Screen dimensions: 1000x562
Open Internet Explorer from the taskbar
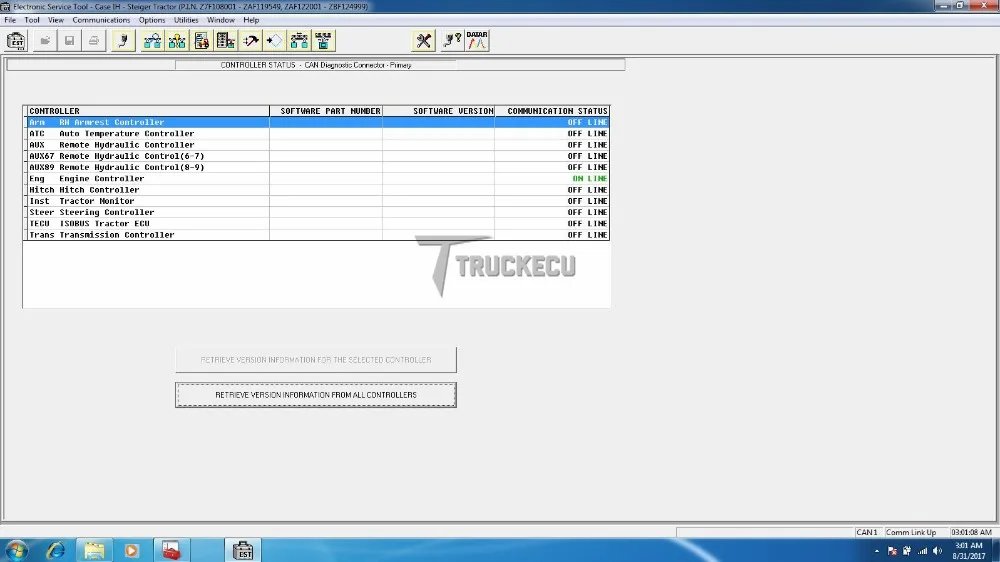pos(56,550)
